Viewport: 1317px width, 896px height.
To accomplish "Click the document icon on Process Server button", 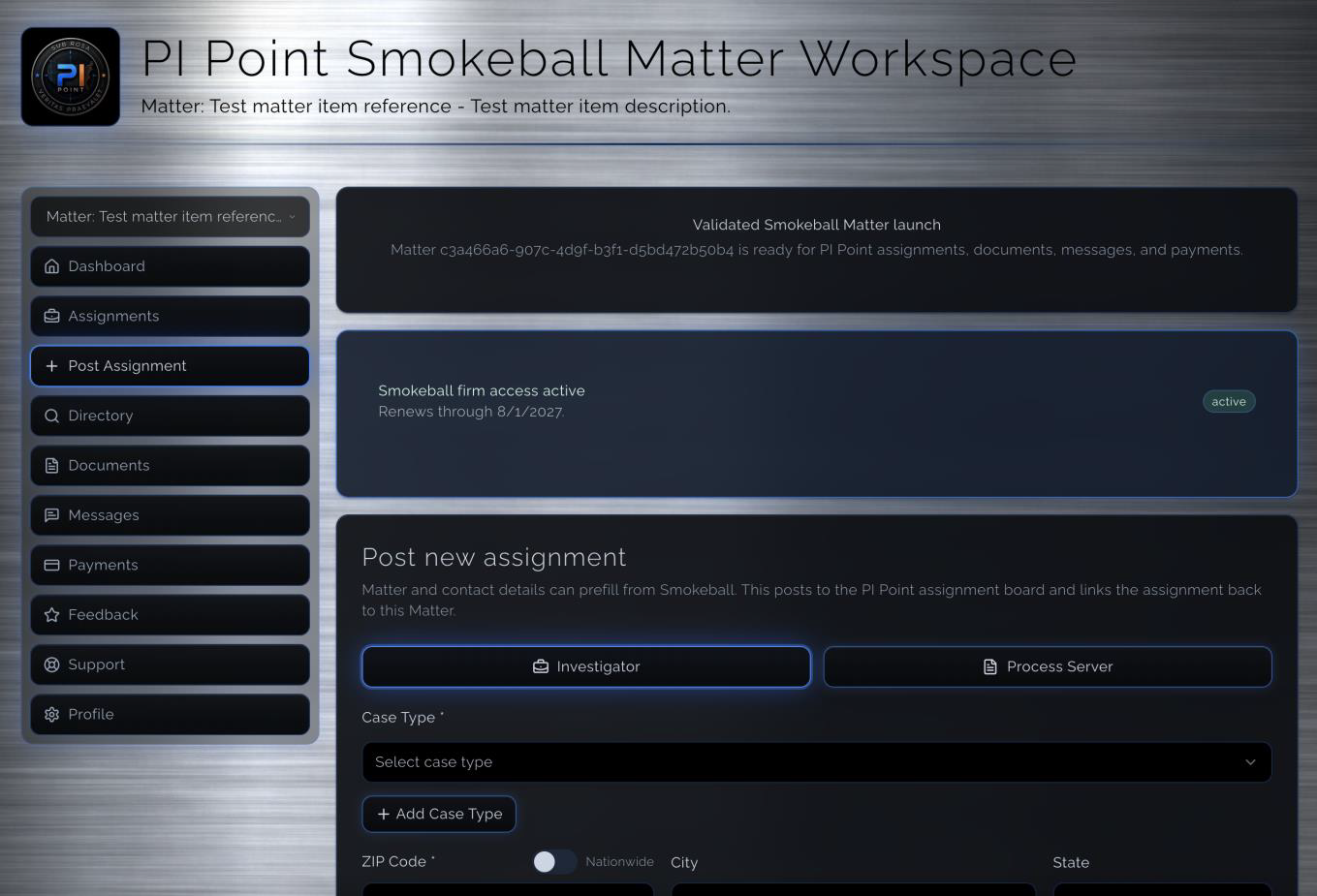I will tap(990, 666).
